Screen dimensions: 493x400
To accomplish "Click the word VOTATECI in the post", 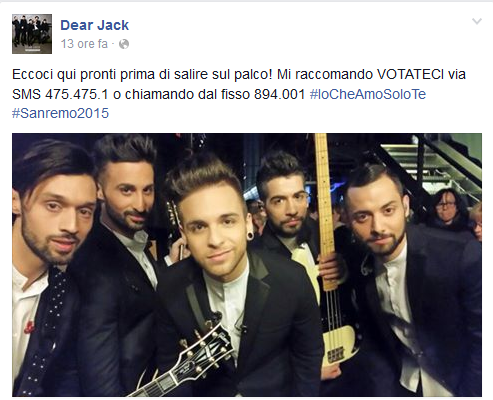I will tap(410, 74).
